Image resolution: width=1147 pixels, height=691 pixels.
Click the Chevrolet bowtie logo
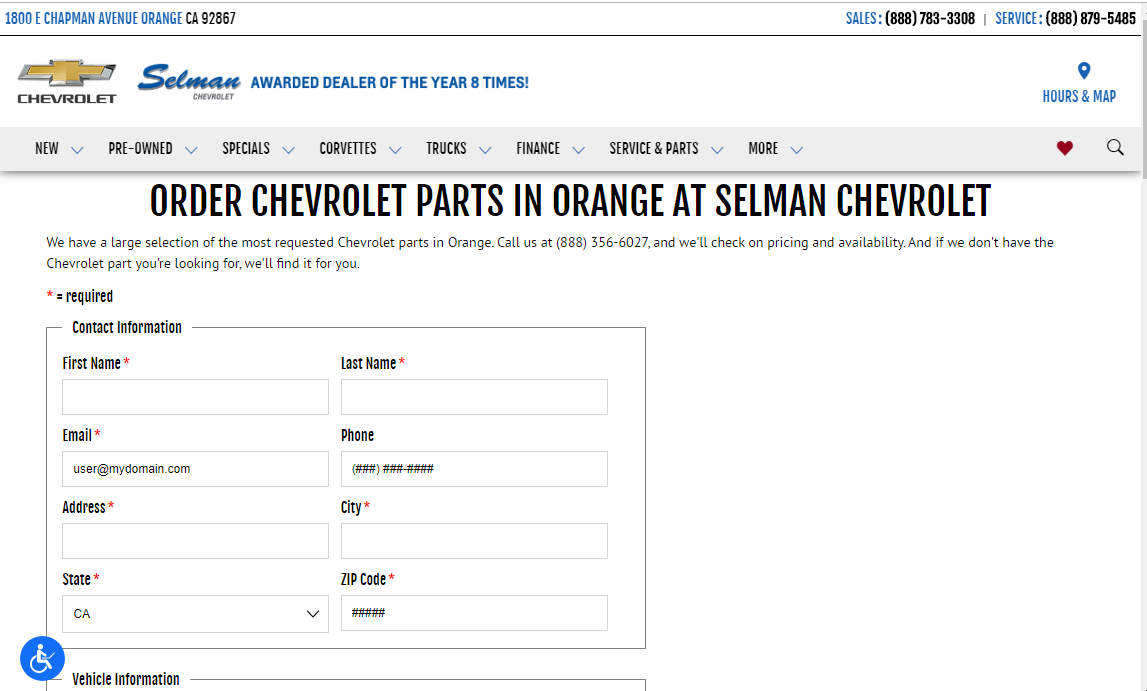click(x=66, y=81)
